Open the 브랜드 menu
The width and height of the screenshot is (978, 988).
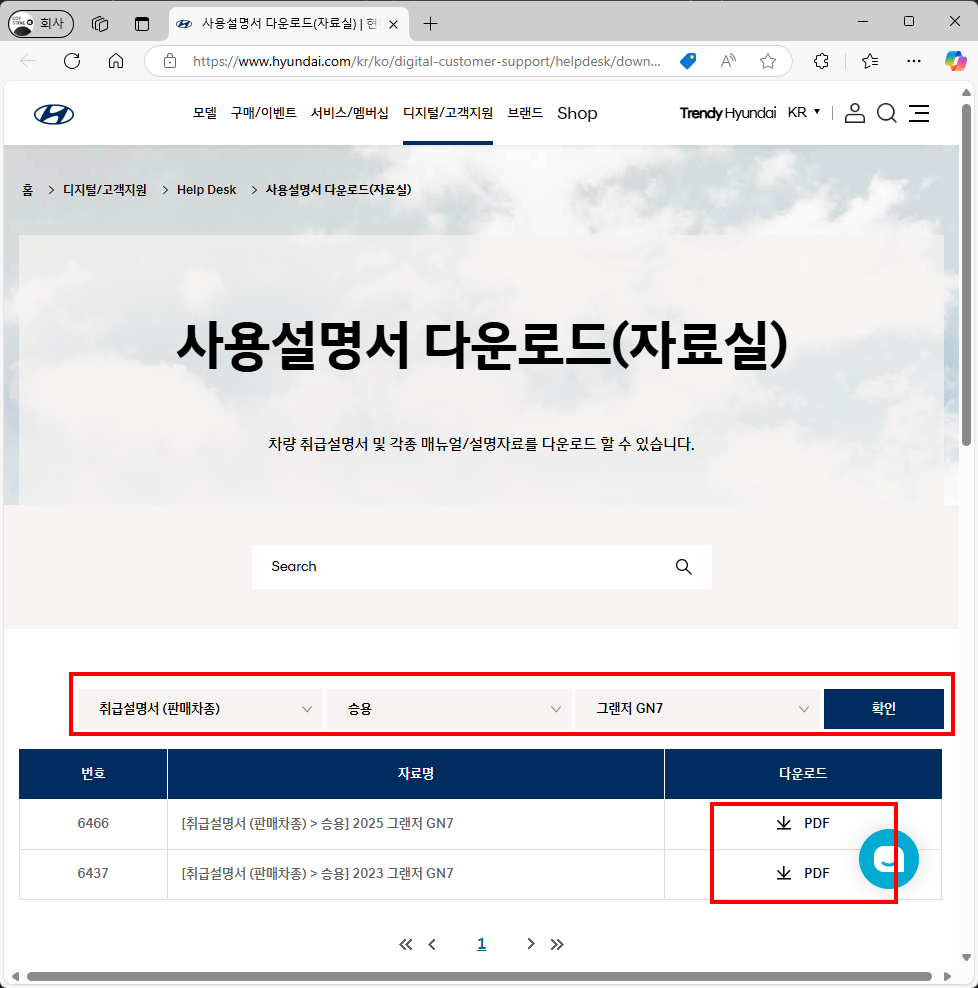(x=525, y=113)
